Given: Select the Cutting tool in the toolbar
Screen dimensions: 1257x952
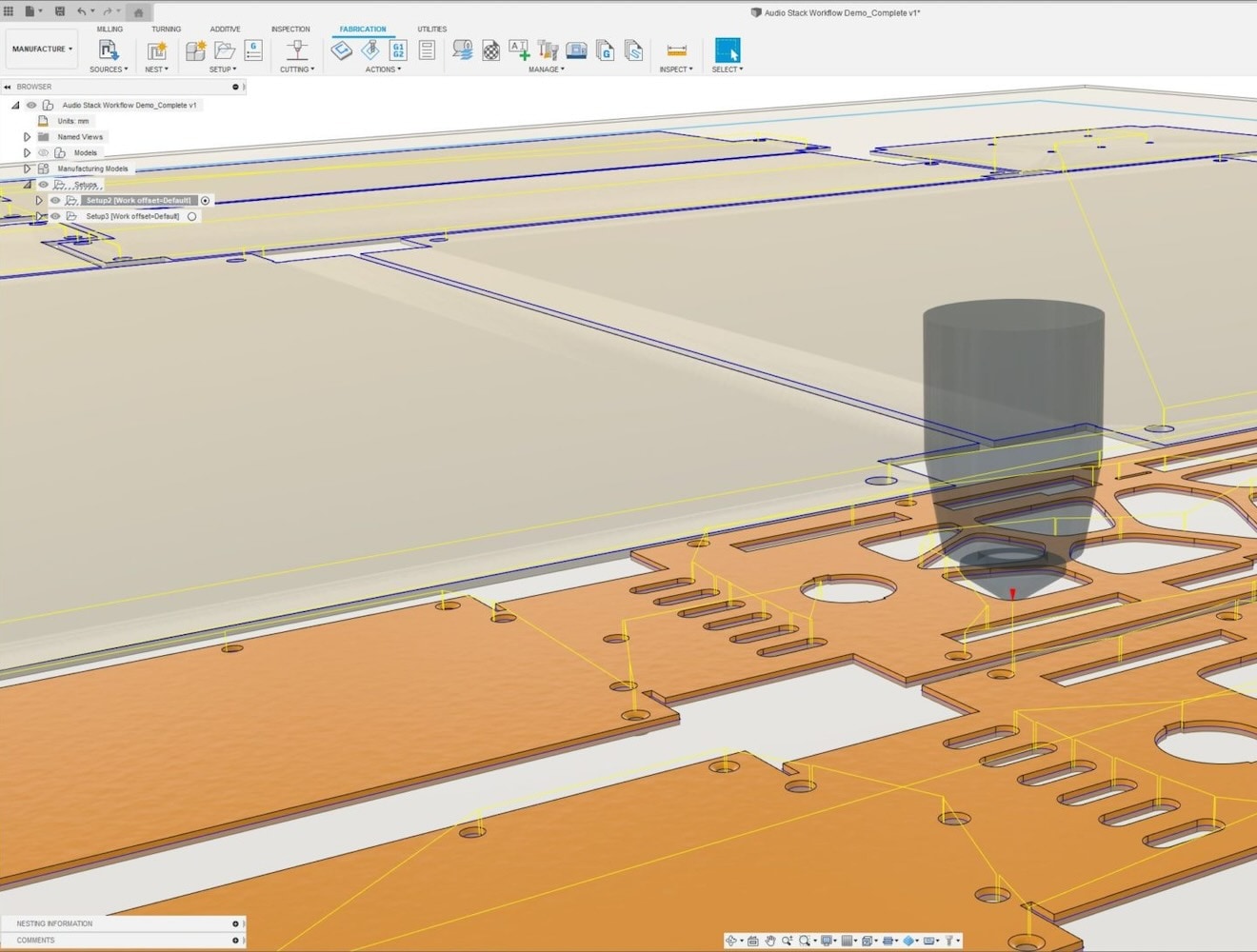Looking at the screenshot, I should 296,52.
